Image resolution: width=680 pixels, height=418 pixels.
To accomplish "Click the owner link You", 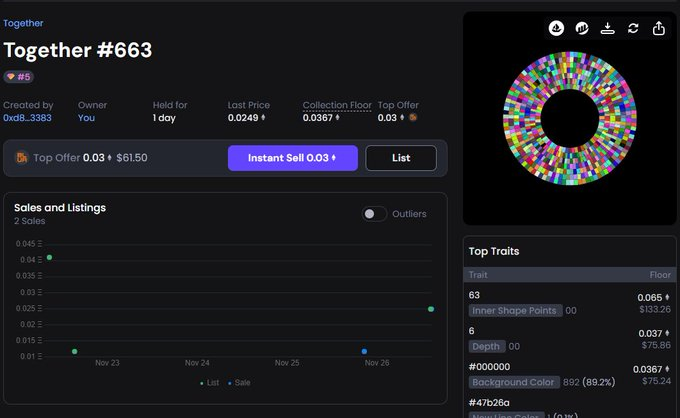I will pyautogui.click(x=86, y=118).
